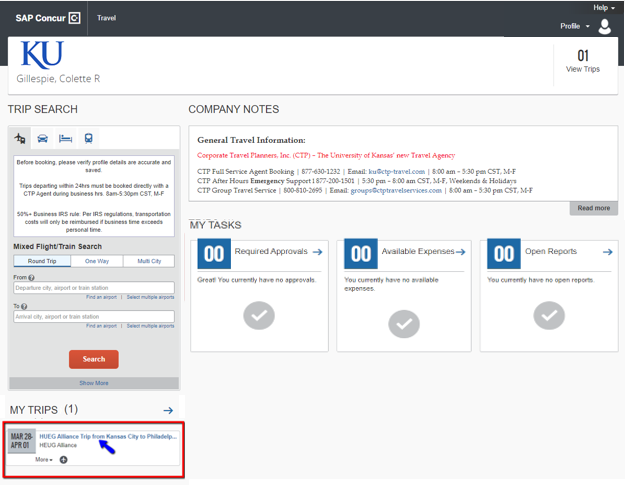Click the From field help question icon
625x485 pixels.
(31, 277)
